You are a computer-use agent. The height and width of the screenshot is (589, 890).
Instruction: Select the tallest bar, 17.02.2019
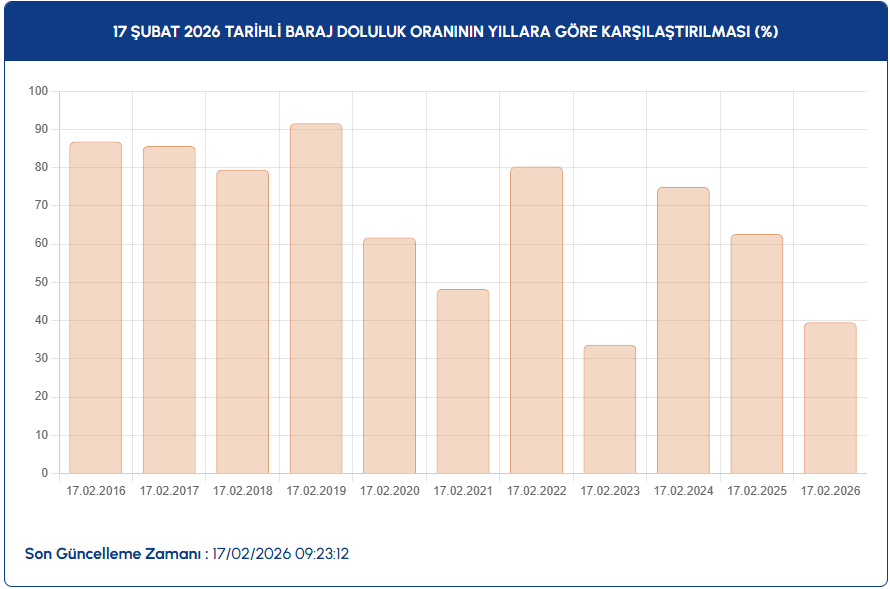click(316, 298)
